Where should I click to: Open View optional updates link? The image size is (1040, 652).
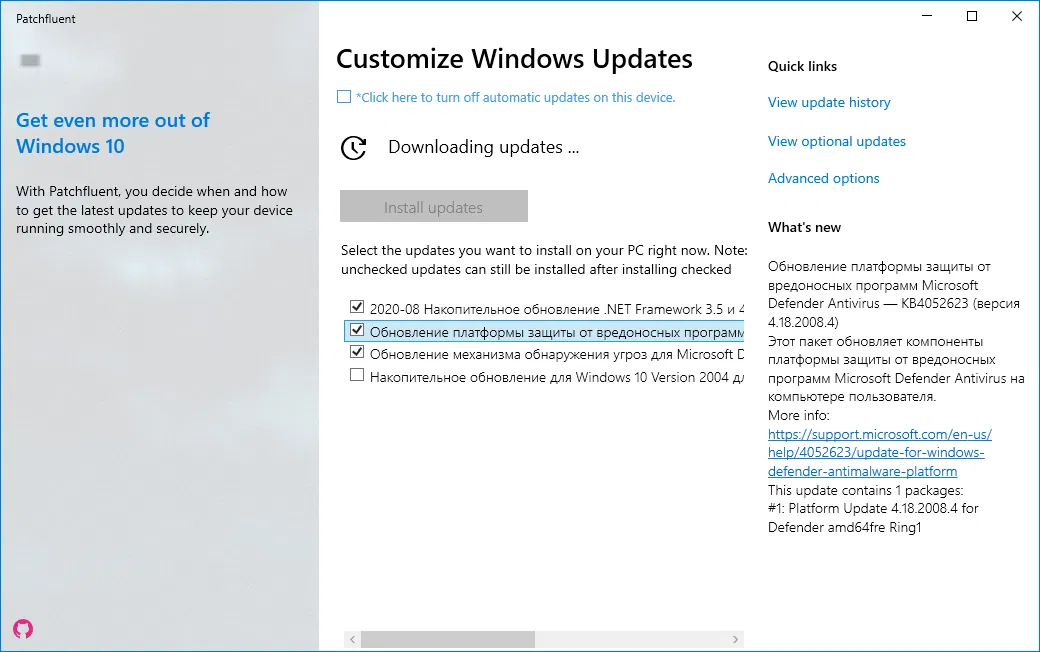click(x=836, y=141)
